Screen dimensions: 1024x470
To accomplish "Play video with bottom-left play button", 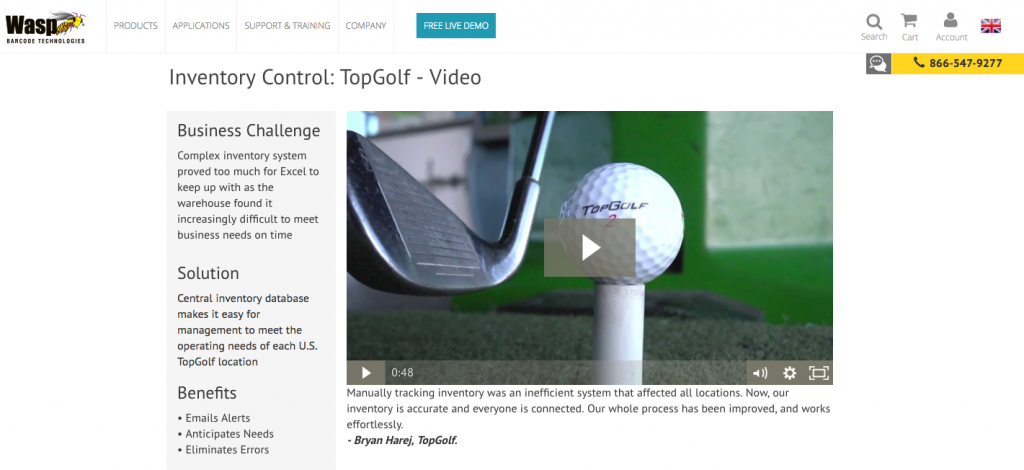I will (366, 373).
